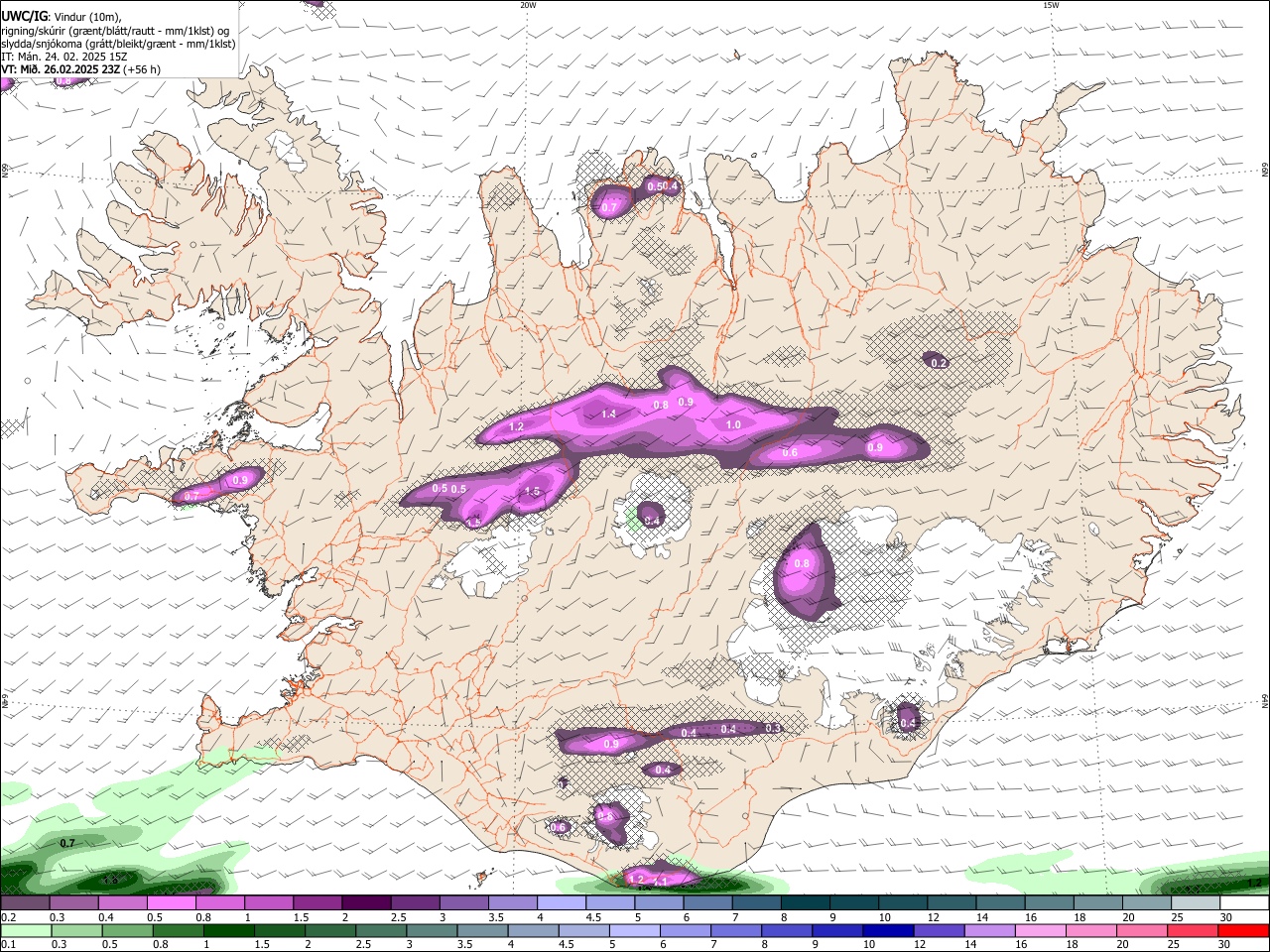Click the black '0.7' value in the green rain area
The width and height of the screenshot is (1270, 952).
coord(67,843)
